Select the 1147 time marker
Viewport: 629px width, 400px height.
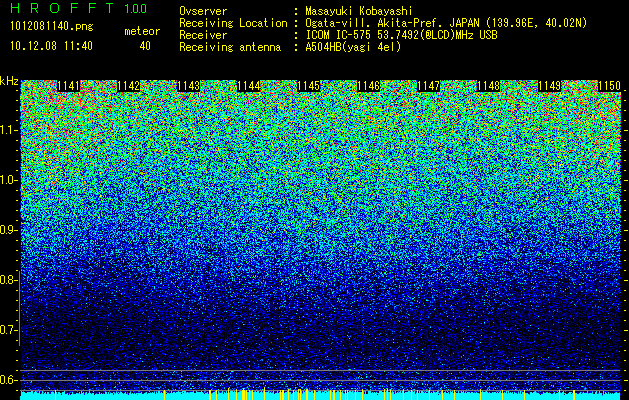point(428,86)
